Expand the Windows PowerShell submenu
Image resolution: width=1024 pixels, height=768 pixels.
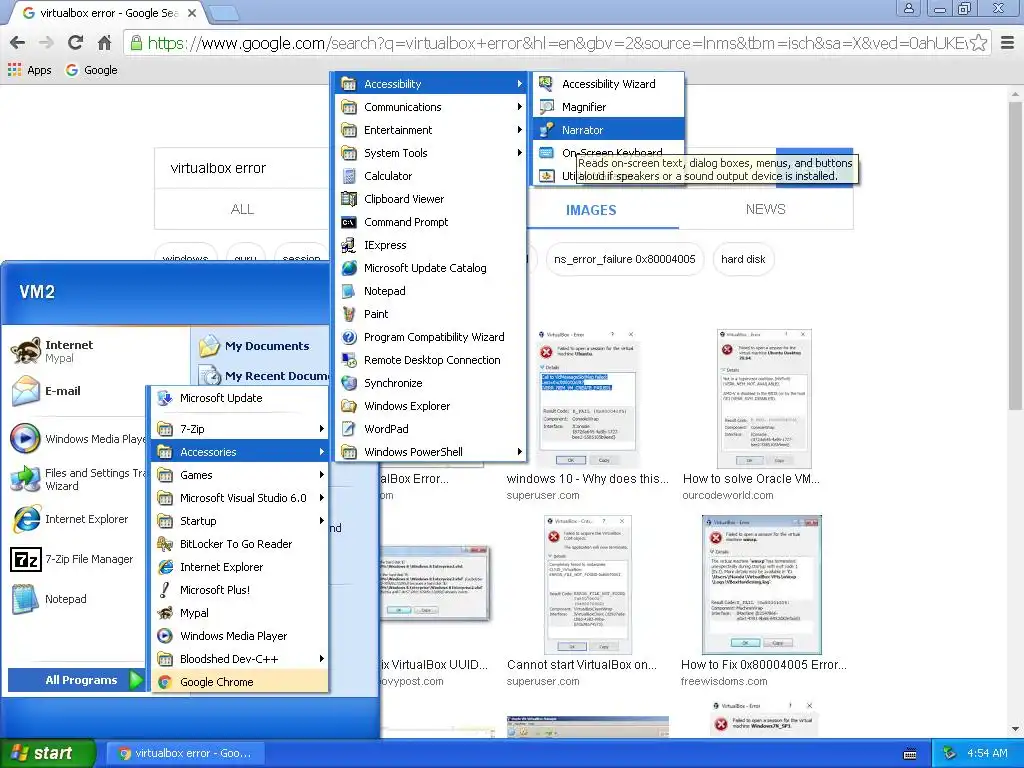point(432,452)
